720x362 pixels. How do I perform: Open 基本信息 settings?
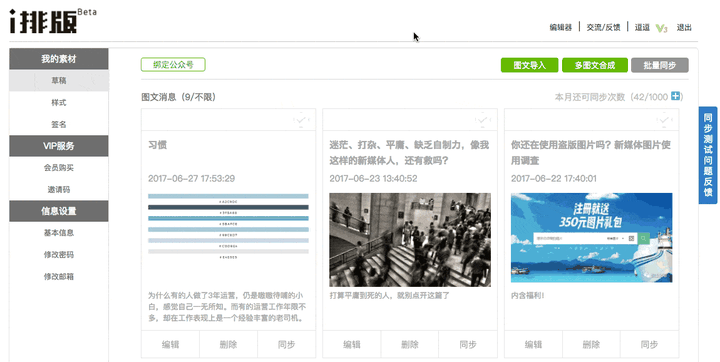click(59, 233)
